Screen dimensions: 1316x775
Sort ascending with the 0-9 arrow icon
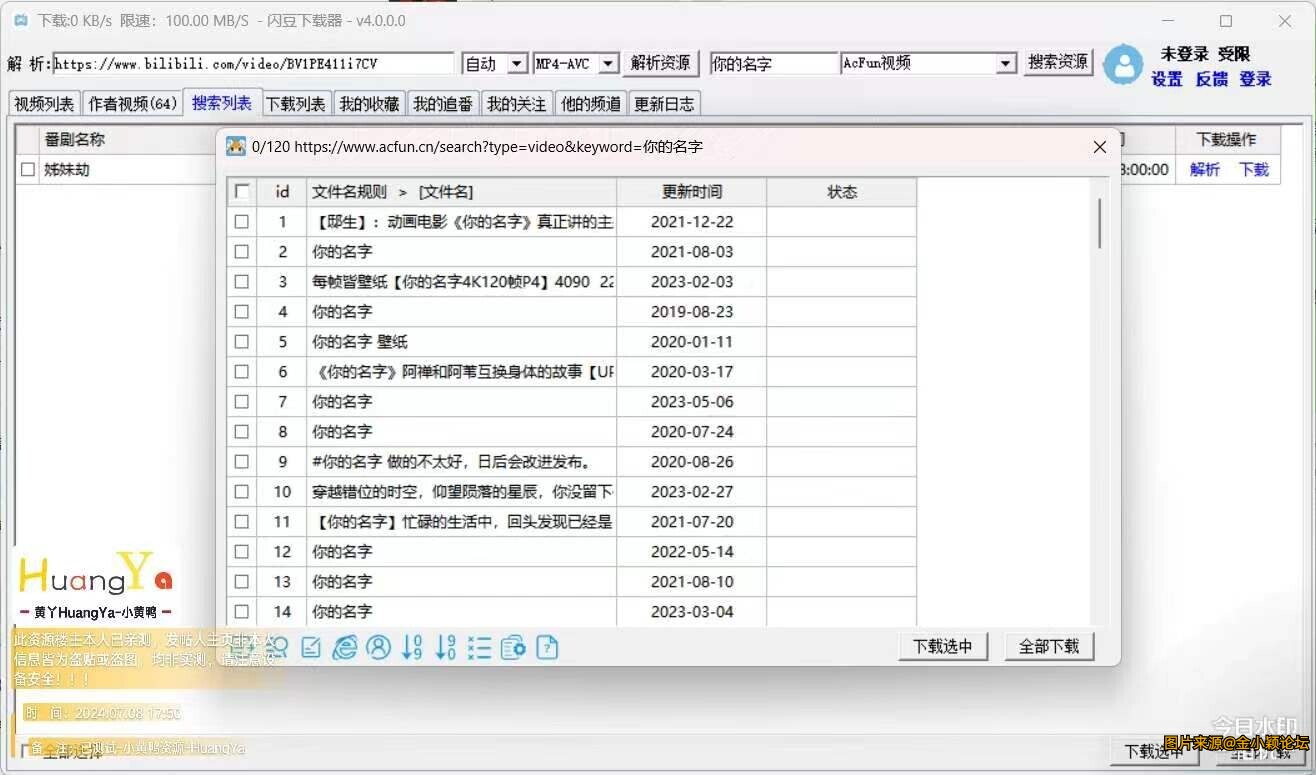412,648
